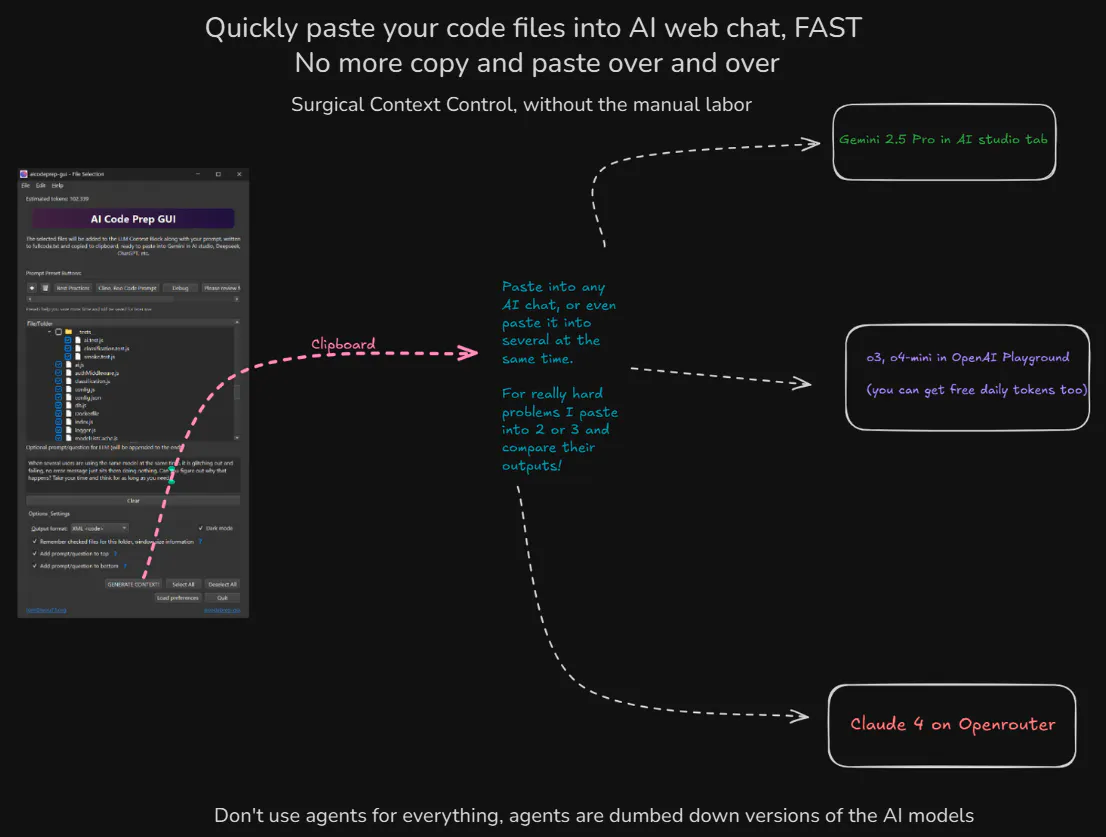Uncheck the smoke.test.js checkbox
This screenshot has width=1106, height=837.
pyautogui.click(x=68, y=357)
